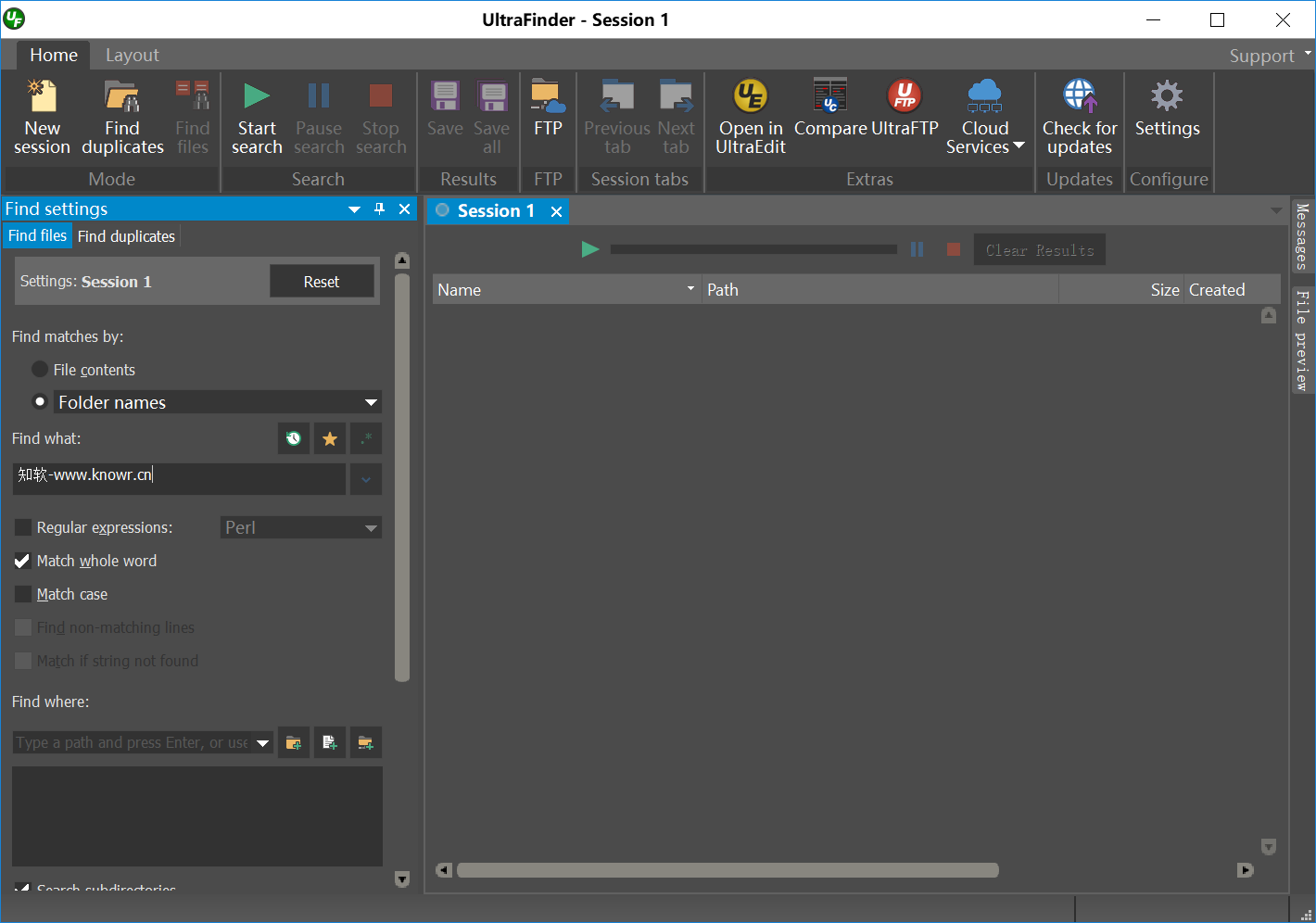This screenshot has height=923, width=1316.
Task: Enable the Regular expressions checkbox
Action: pyautogui.click(x=23, y=527)
